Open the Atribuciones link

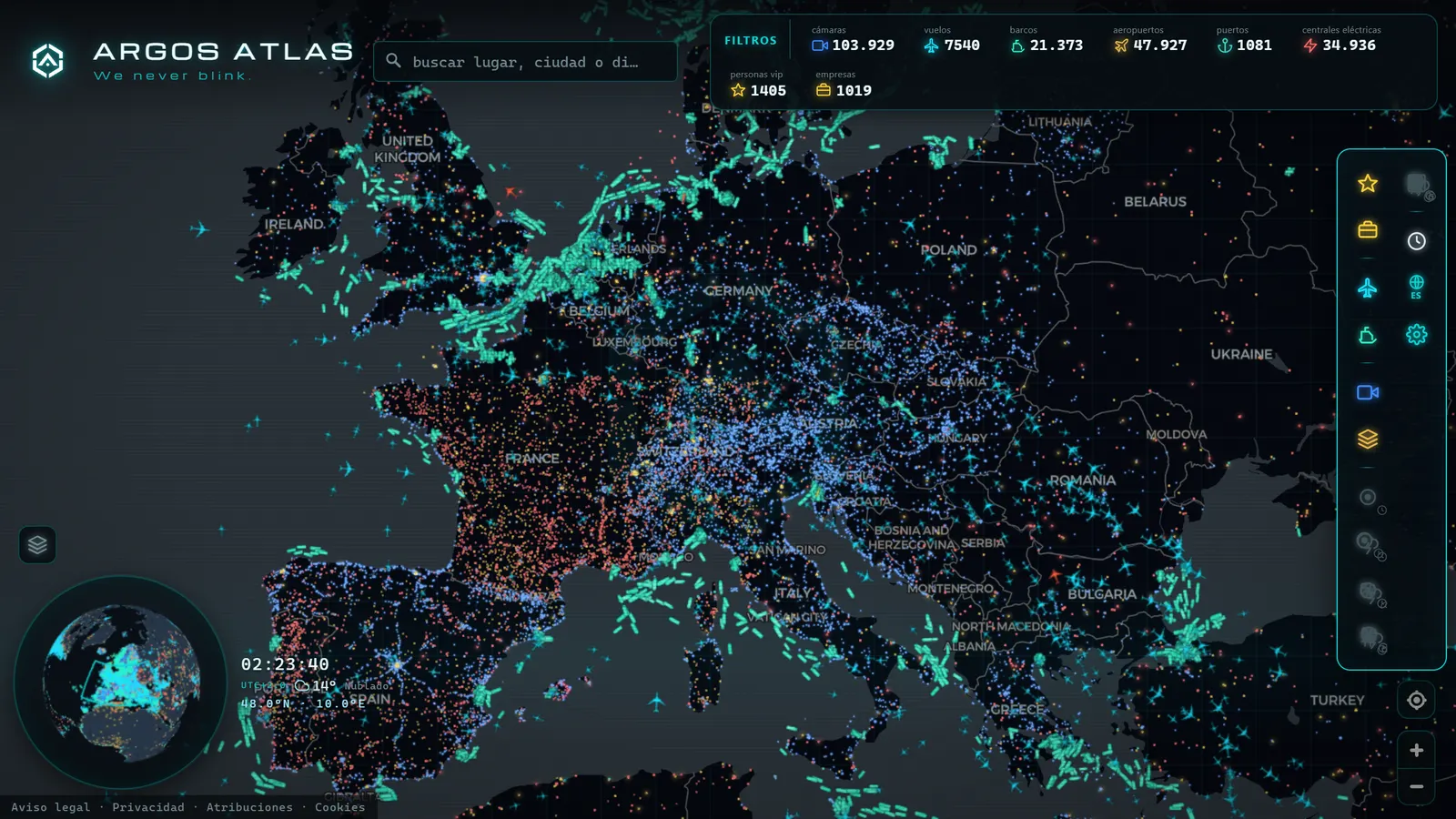(249, 807)
